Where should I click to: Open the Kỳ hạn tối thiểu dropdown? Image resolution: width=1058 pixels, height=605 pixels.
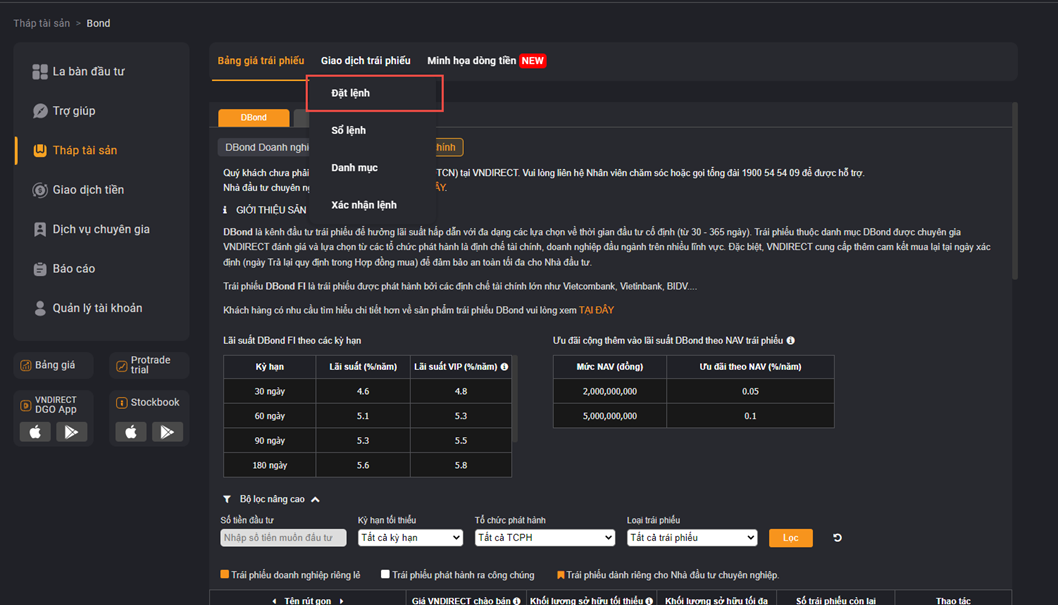pyautogui.click(x=410, y=538)
